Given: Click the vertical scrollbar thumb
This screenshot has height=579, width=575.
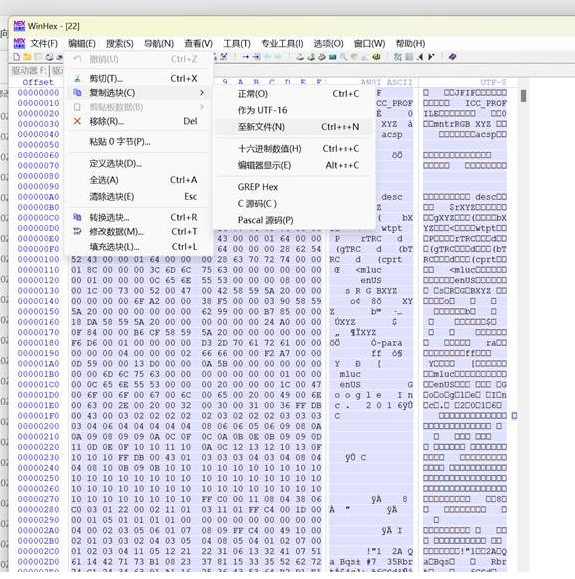Looking at the screenshot, I should [523, 96].
